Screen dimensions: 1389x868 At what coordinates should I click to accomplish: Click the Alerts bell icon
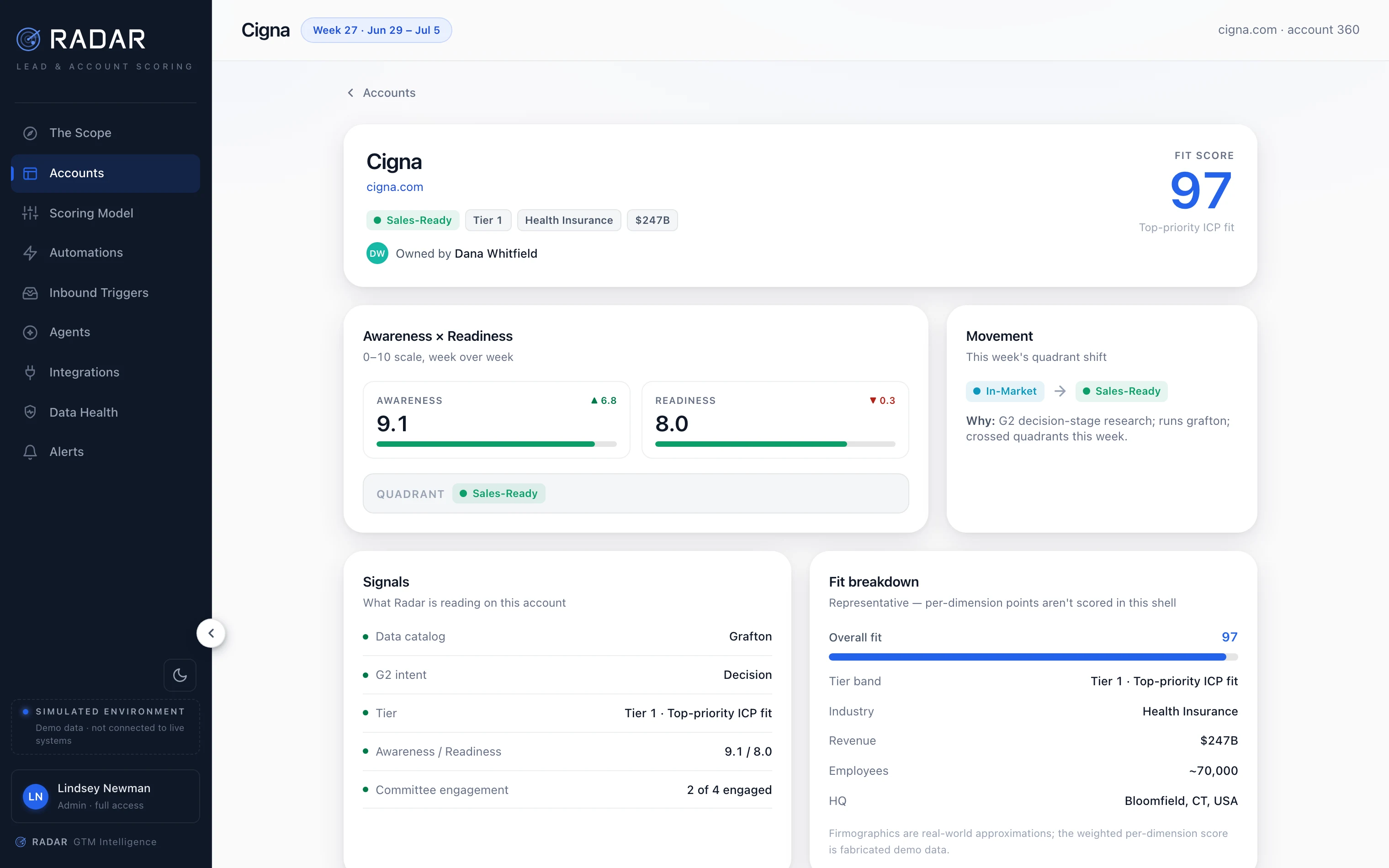pos(30,452)
